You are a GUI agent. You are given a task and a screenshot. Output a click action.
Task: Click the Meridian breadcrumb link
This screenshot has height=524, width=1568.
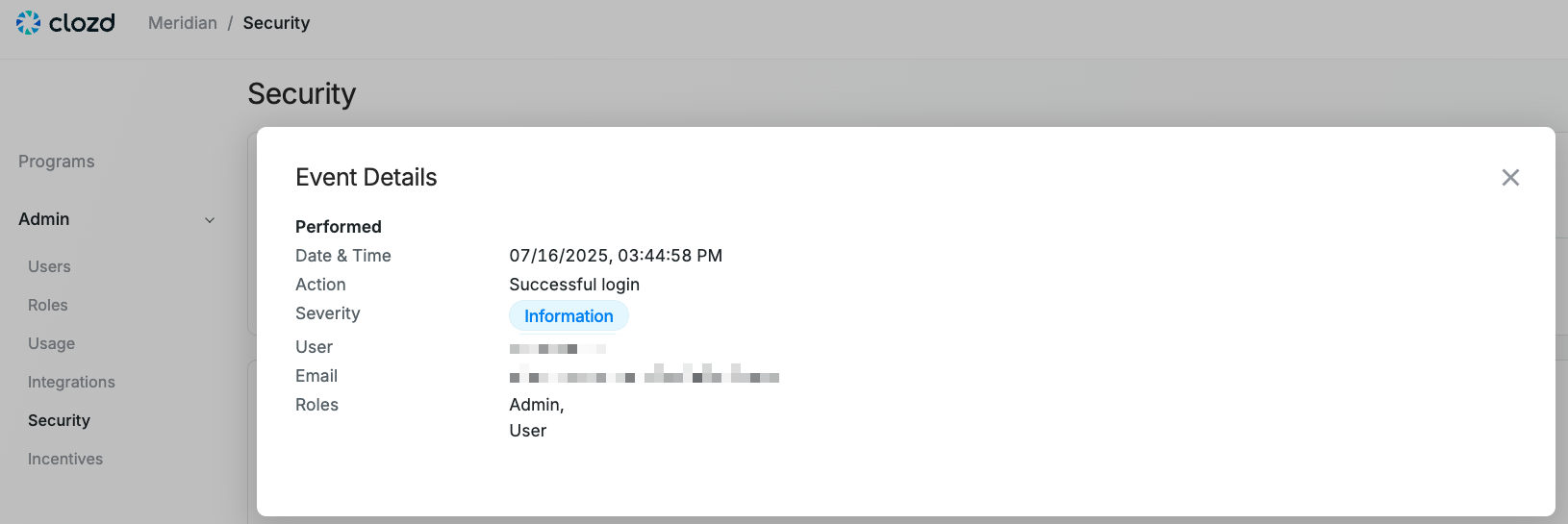183,23
